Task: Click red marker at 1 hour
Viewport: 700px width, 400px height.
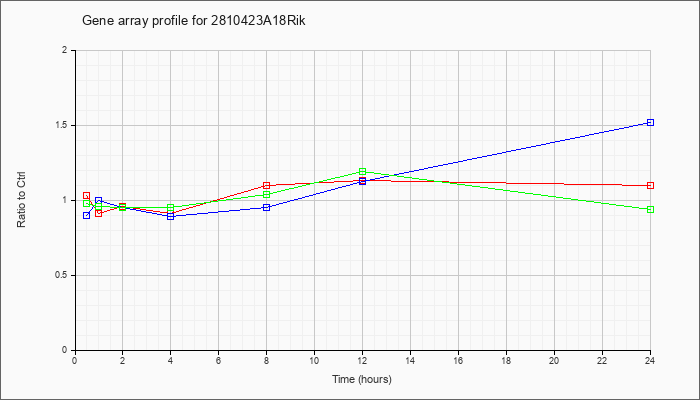Action: click(99, 213)
